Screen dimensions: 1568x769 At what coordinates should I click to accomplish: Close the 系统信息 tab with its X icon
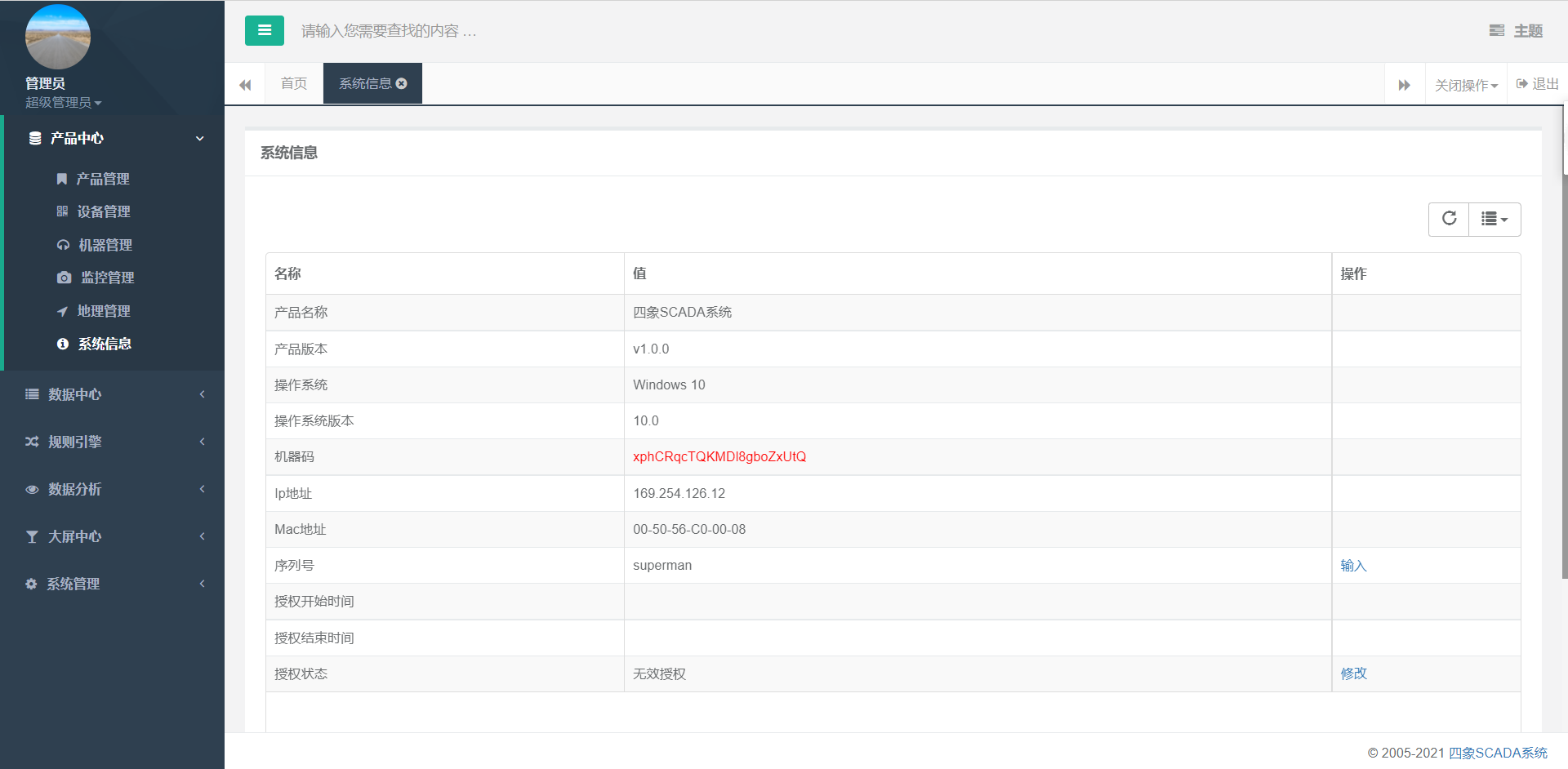(x=402, y=83)
